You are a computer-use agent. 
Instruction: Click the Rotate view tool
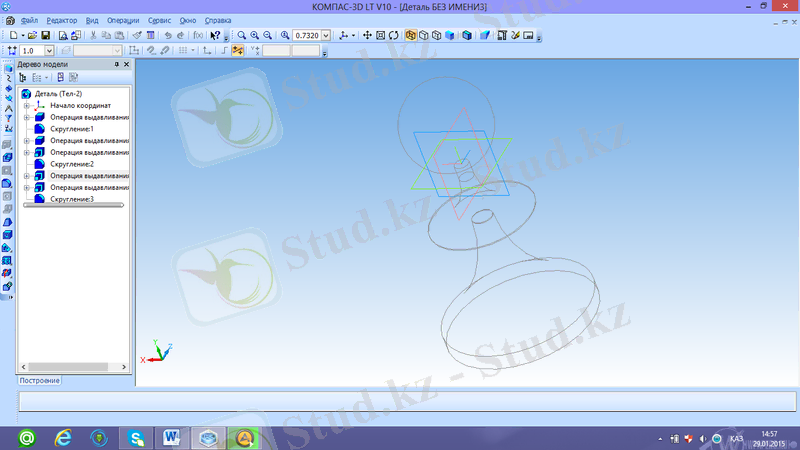point(393,35)
